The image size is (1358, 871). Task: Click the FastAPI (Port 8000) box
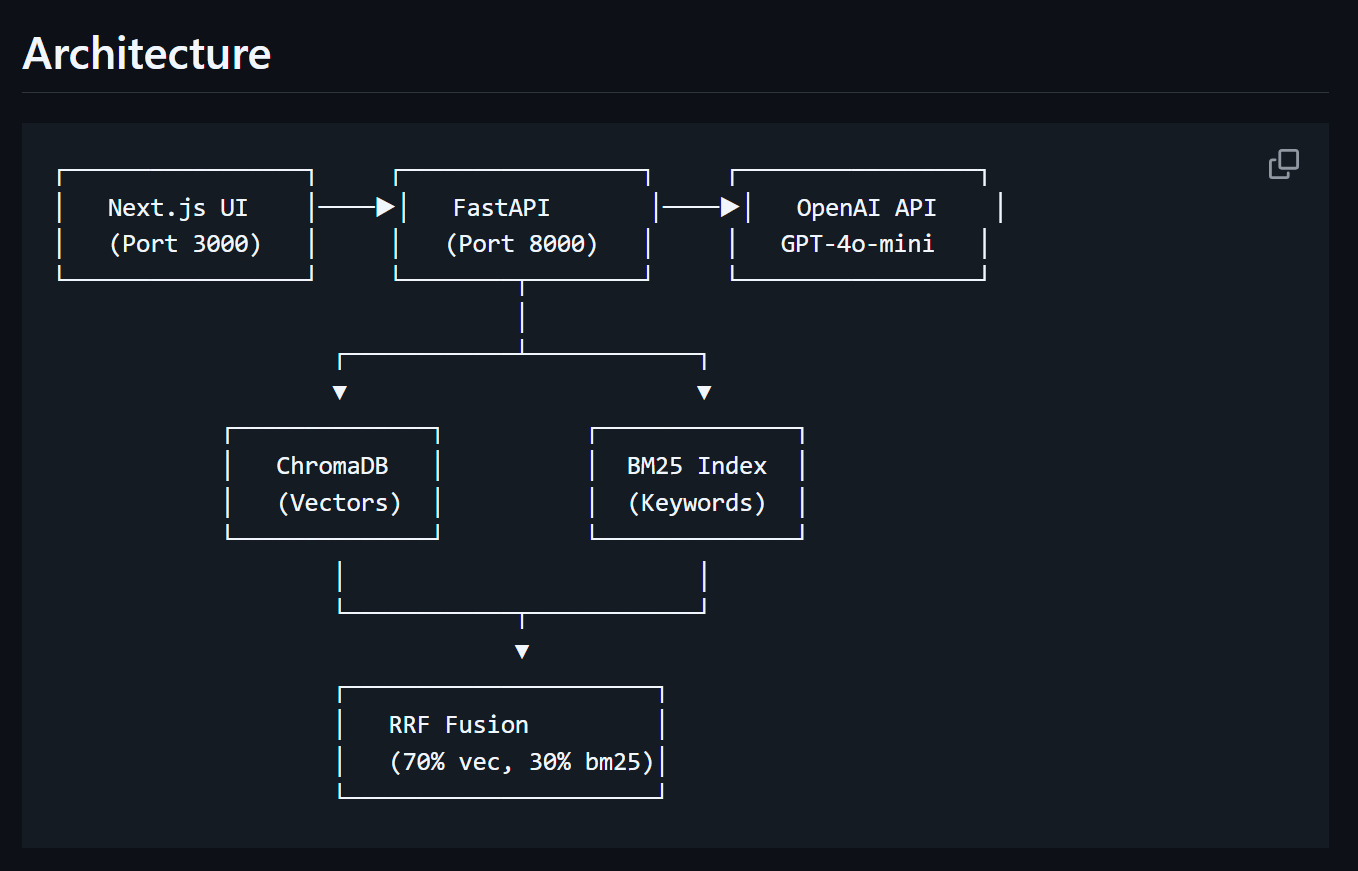click(521, 225)
